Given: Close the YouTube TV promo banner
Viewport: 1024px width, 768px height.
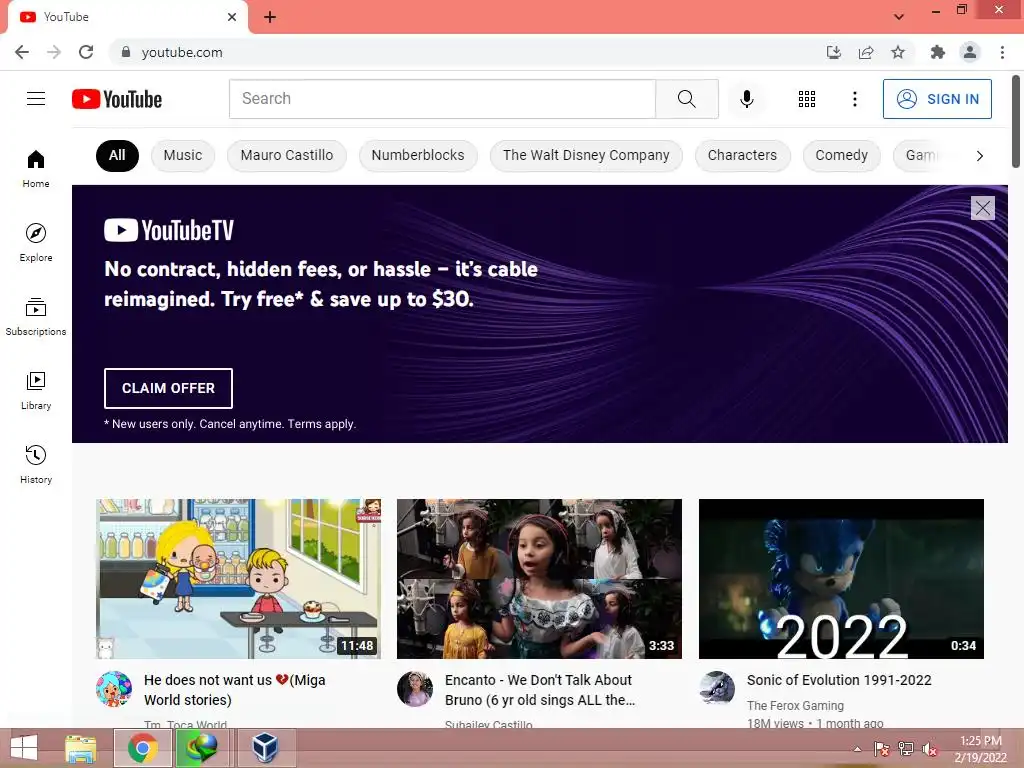Looking at the screenshot, I should coord(982,208).
